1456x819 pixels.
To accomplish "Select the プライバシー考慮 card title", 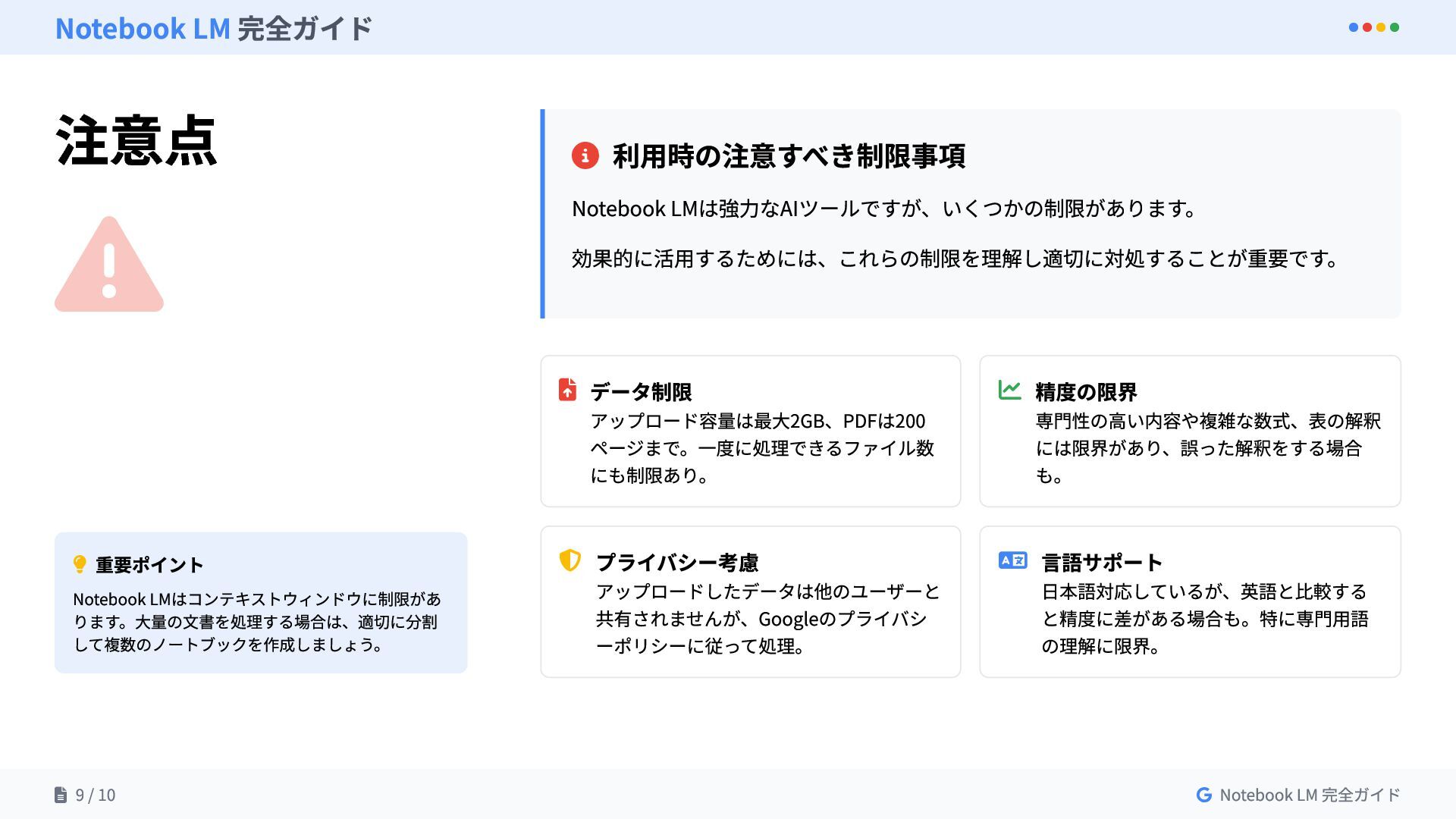I will click(x=677, y=563).
